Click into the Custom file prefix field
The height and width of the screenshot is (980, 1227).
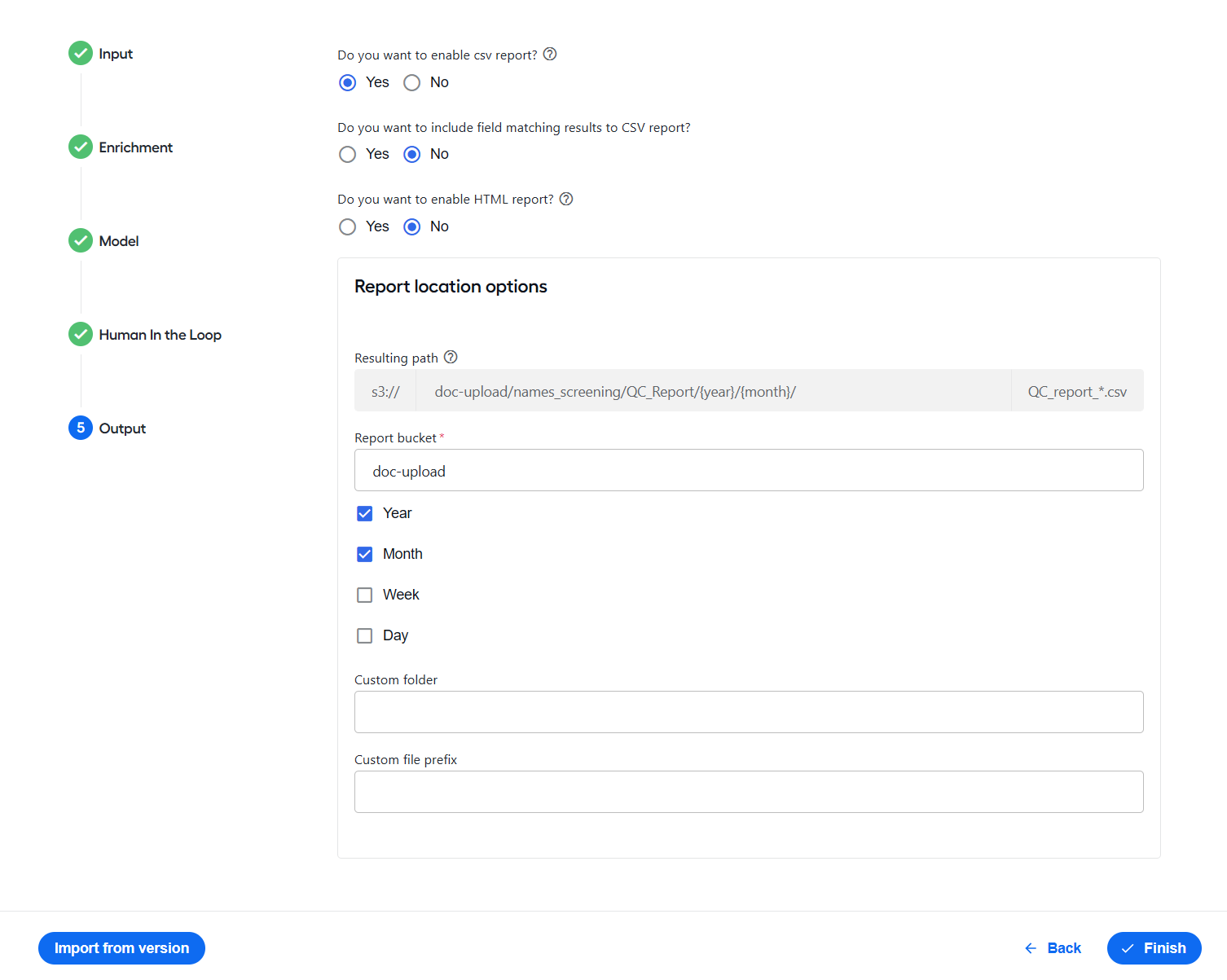[x=749, y=792]
